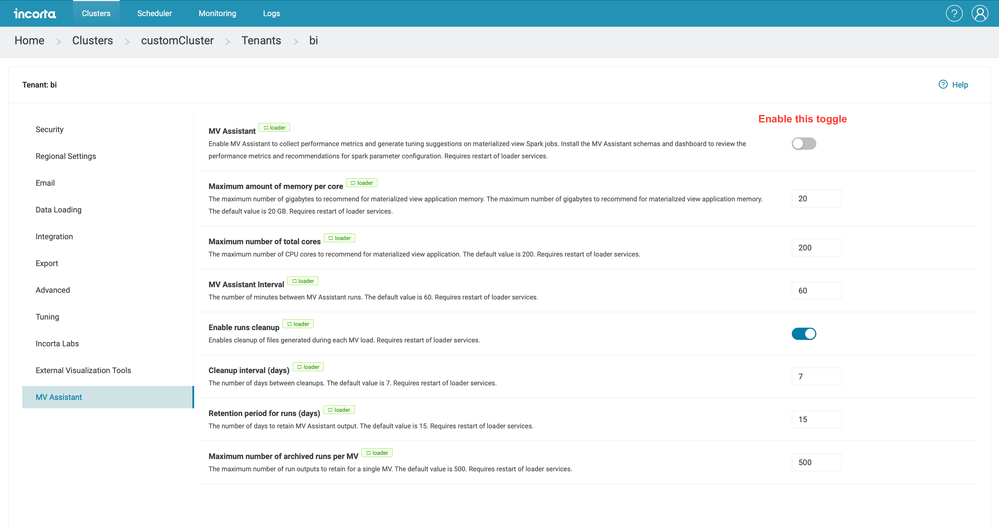The width and height of the screenshot is (999, 527).
Task: Switch to the Scheduler tab
Action: [x=154, y=14]
